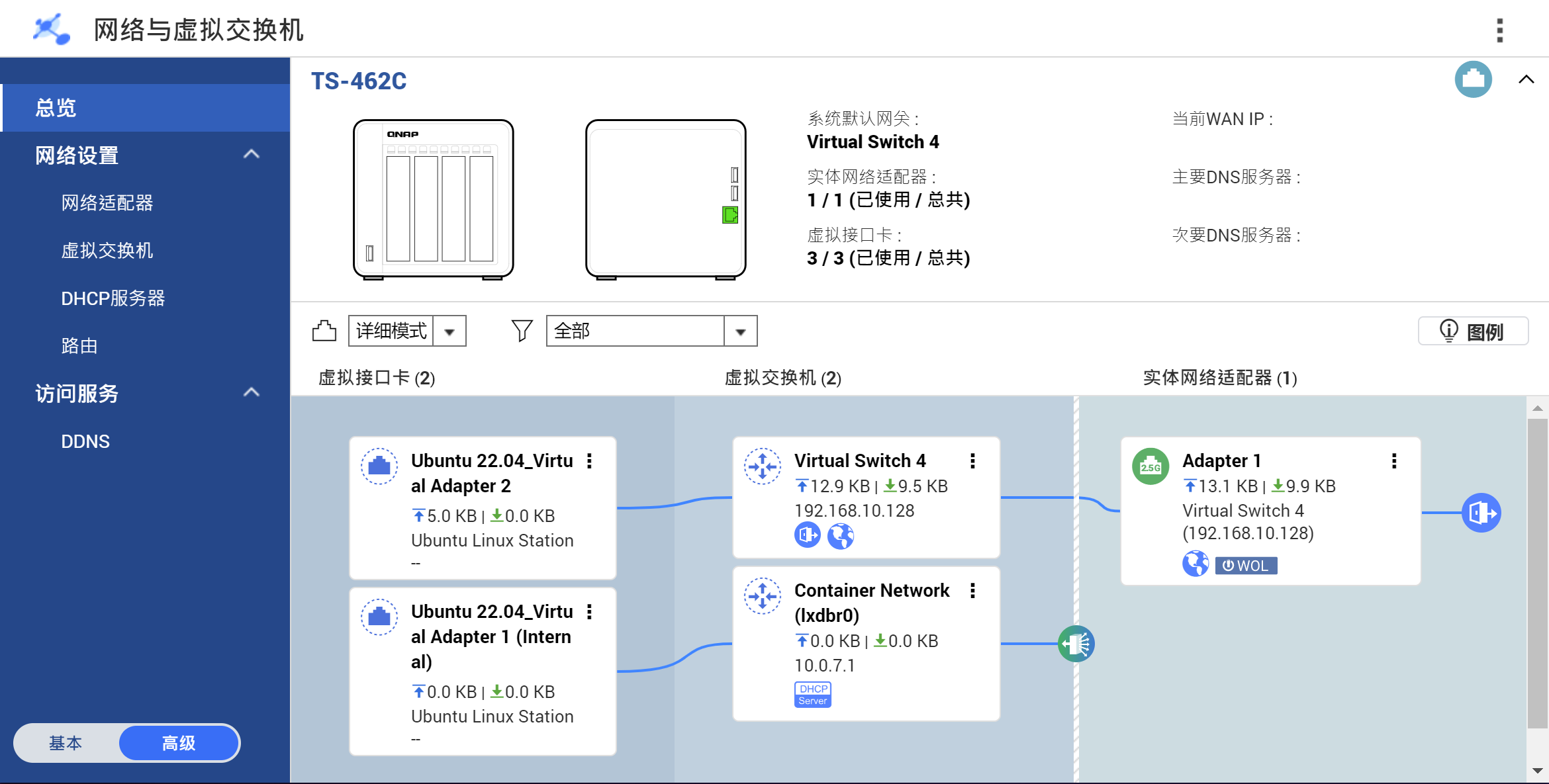The height and width of the screenshot is (784, 1549).
Task: Click the view mode port icon beside 详细模式
Action: [324, 331]
